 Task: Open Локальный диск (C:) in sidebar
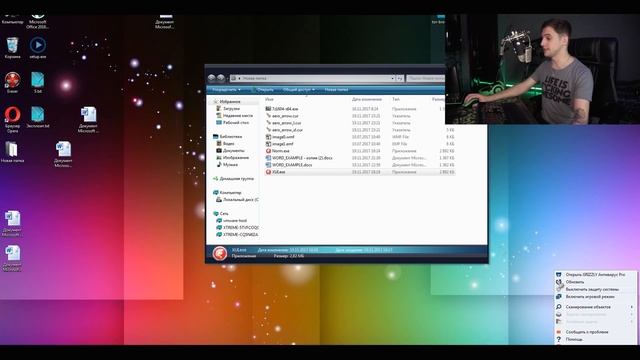241,200
